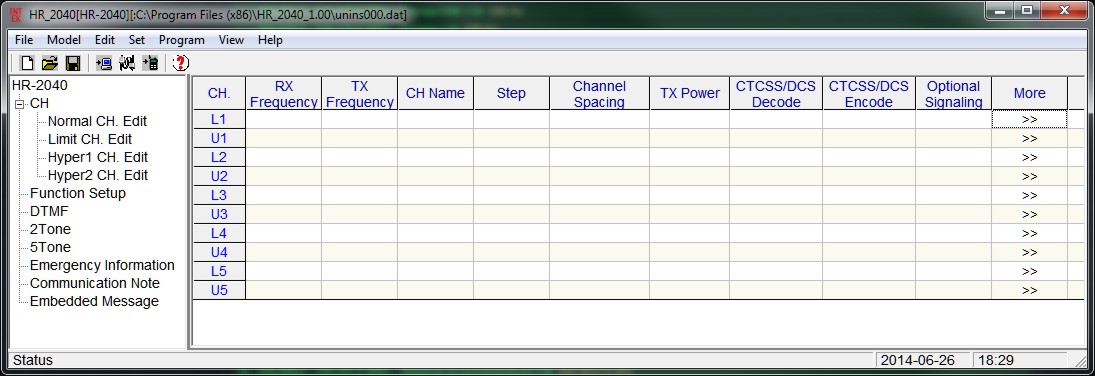This screenshot has height=376, width=1095.
Task: Click TX Power cell for U3
Action: click(x=690, y=214)
